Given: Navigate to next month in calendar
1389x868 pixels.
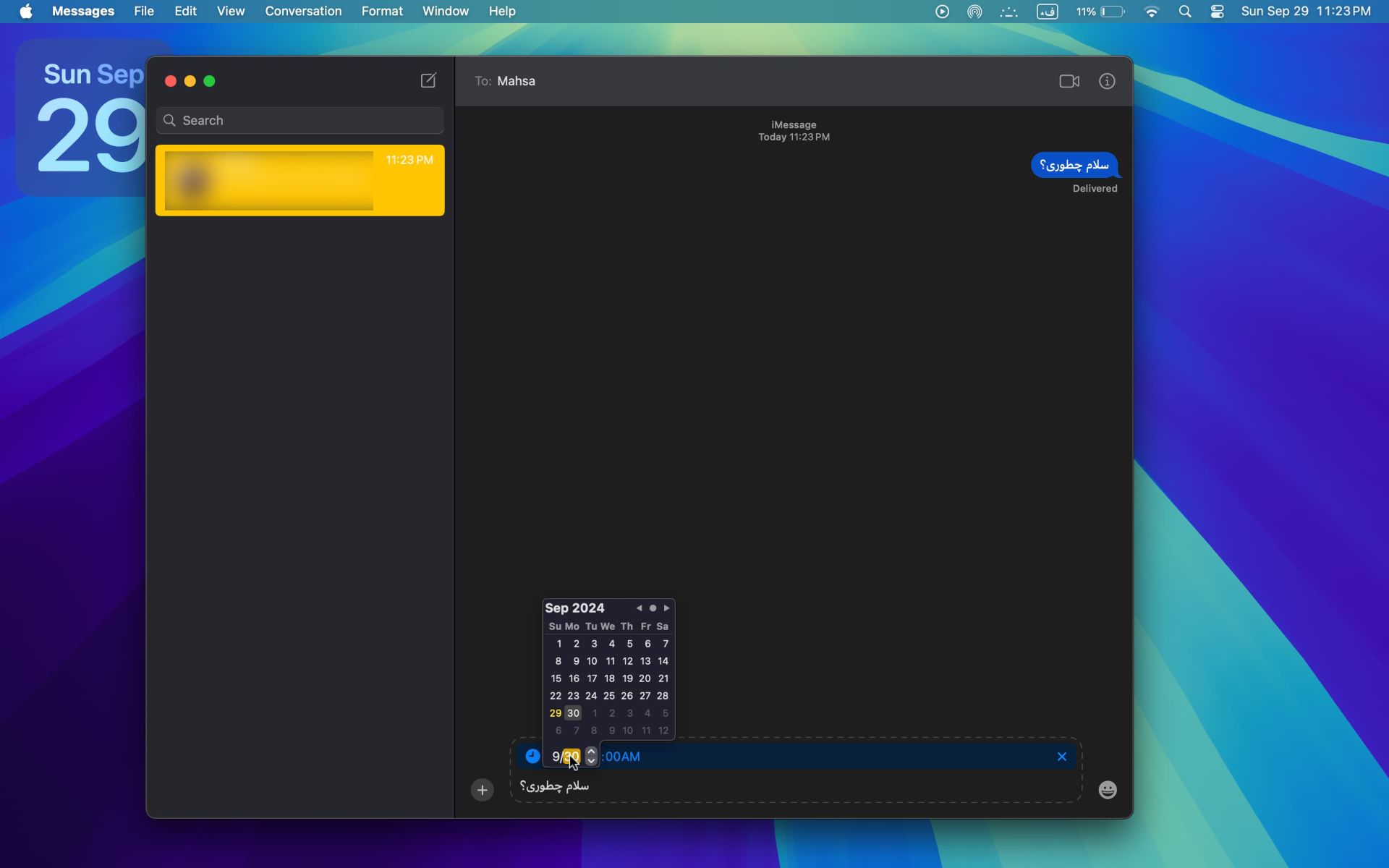Looking at the screenshot, I should click(666, 607).
